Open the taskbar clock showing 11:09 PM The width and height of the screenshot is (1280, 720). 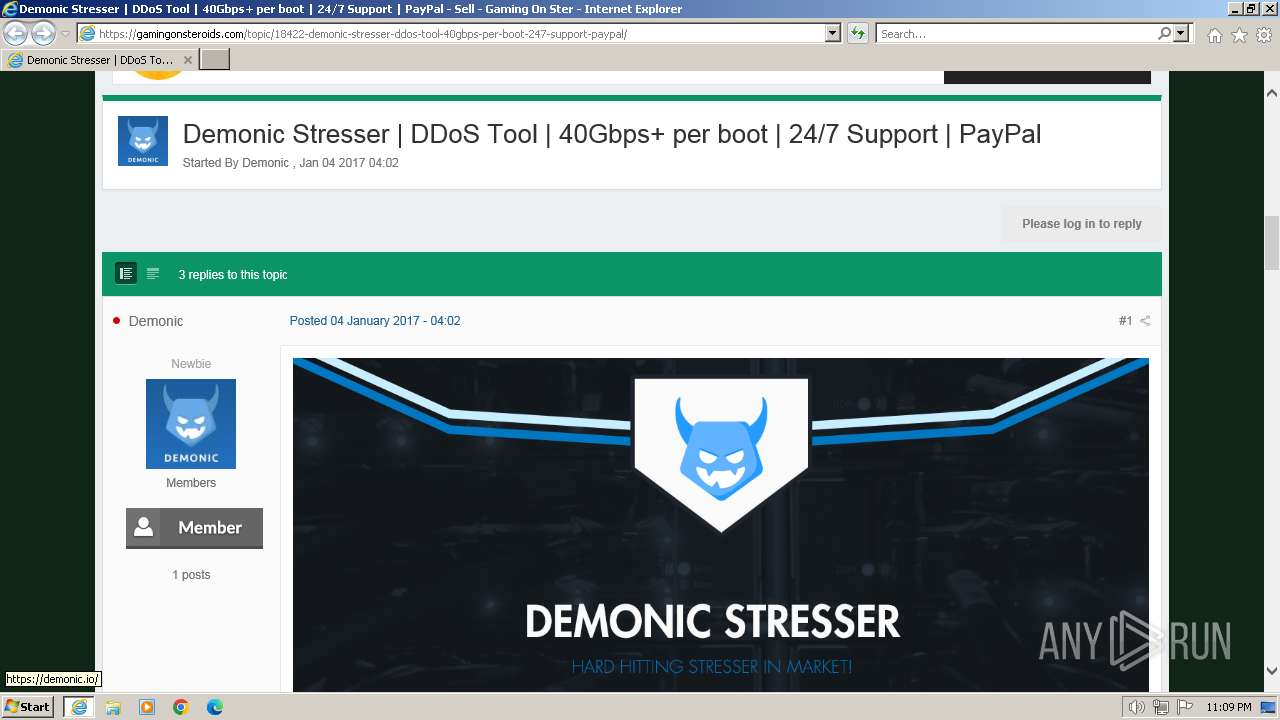1229,707
